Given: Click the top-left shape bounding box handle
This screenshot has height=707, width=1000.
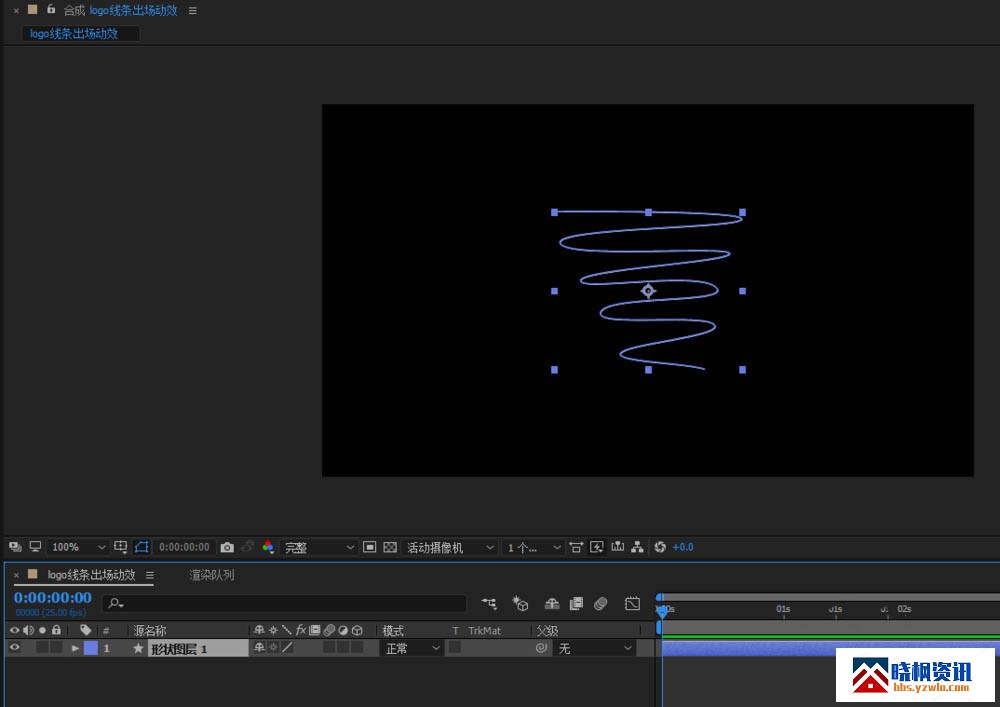Looking at the screenshot, I should click(x=554, y=212).
